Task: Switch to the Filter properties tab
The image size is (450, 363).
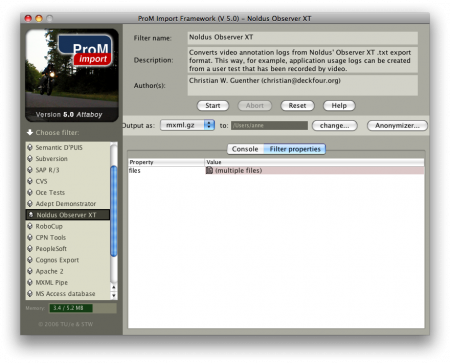Action: coord(295,149)
